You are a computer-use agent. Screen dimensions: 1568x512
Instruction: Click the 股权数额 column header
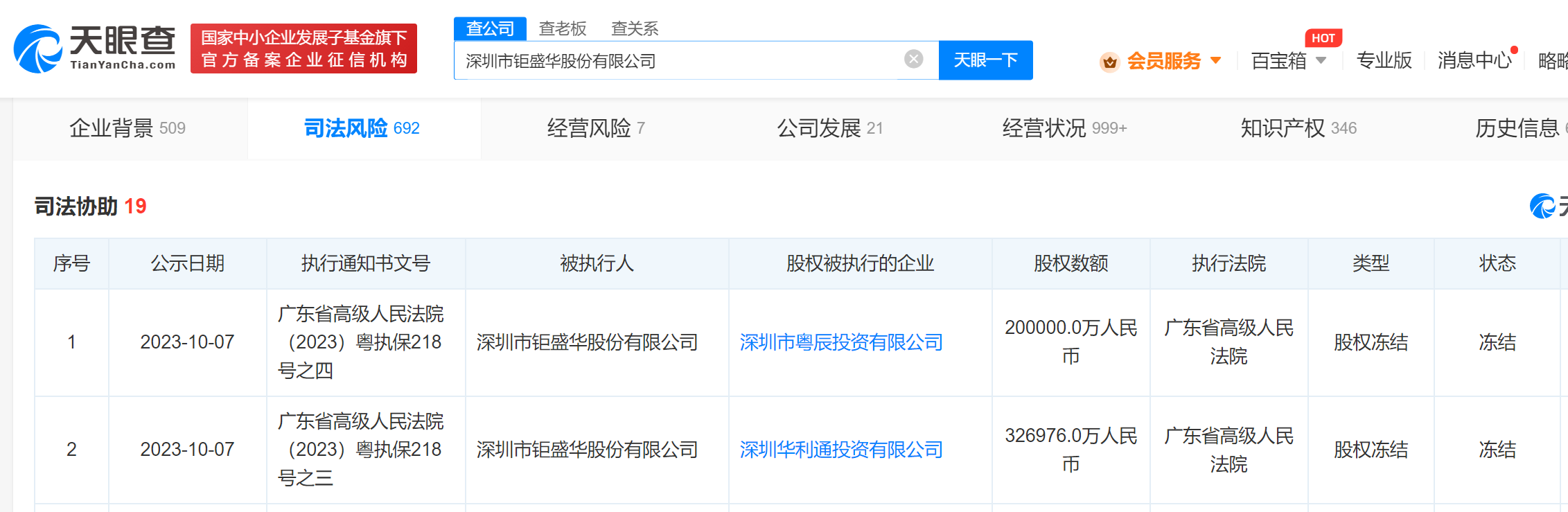click(1071, 263)
